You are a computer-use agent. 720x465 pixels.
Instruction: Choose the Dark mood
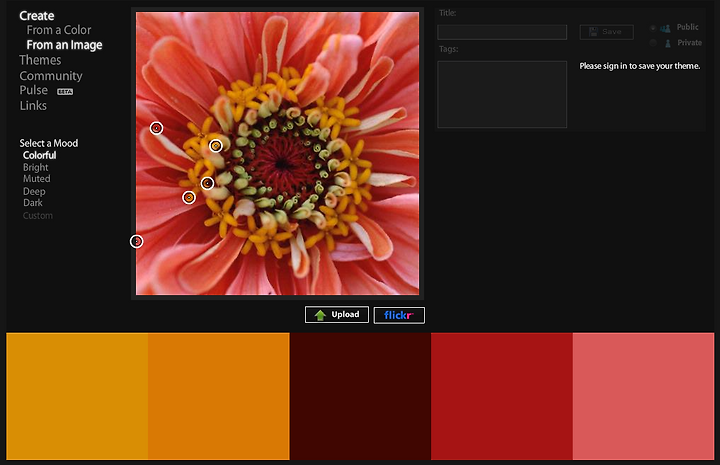(33, 203)
